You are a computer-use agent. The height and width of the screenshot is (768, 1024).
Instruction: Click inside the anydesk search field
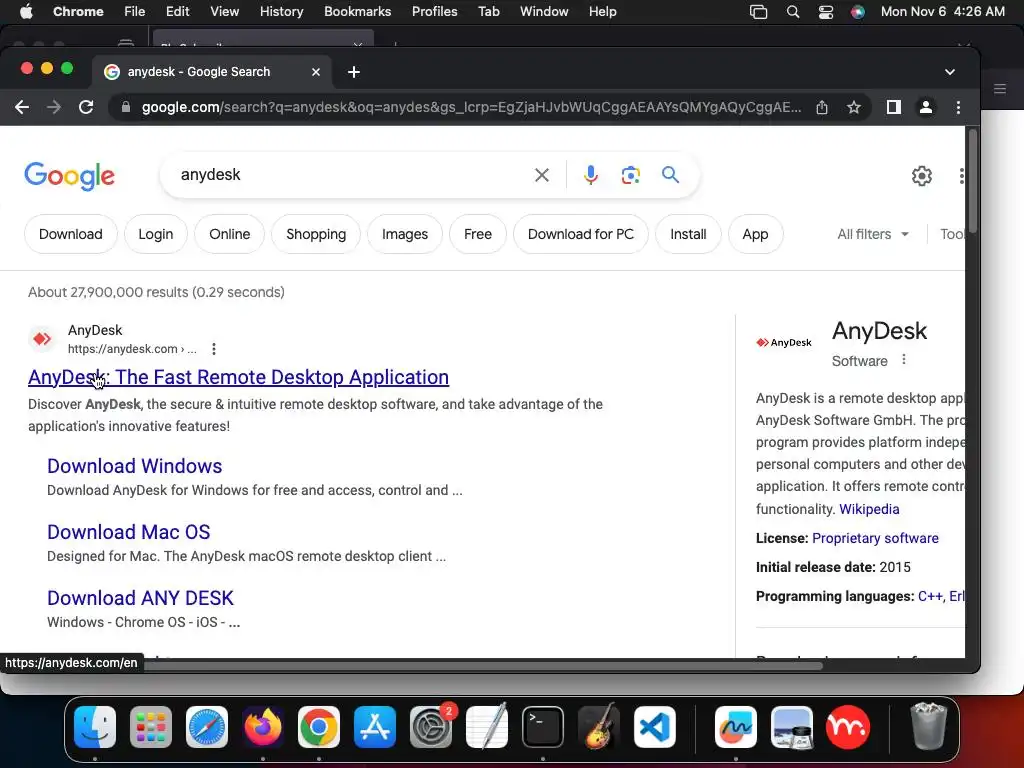(353, 175)
